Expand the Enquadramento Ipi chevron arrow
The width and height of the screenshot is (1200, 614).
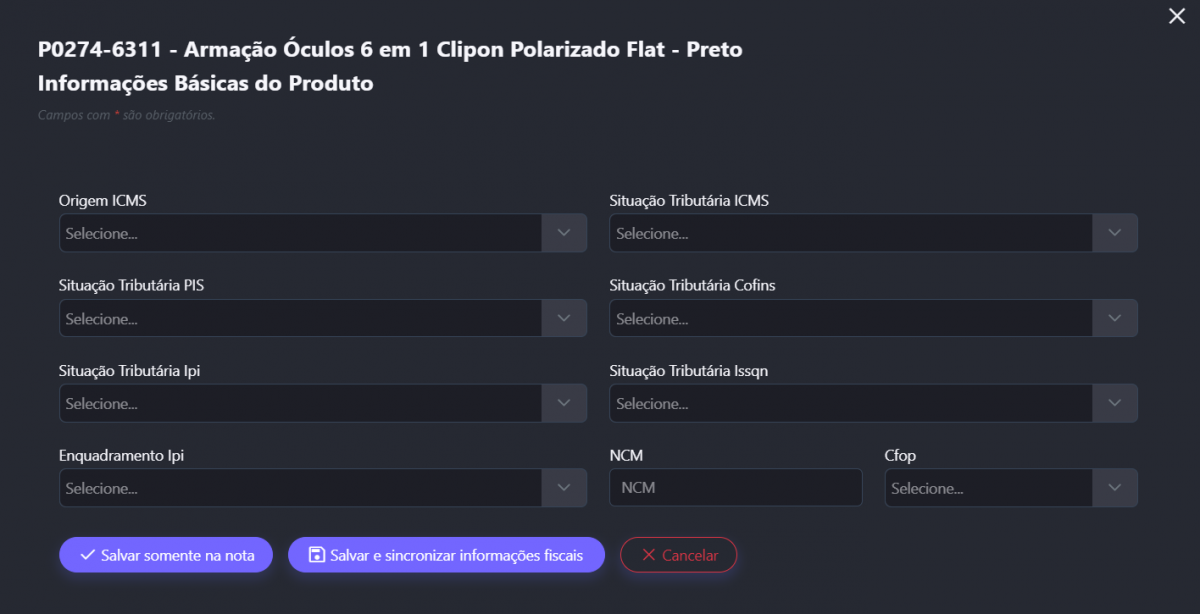click(564, 488)
